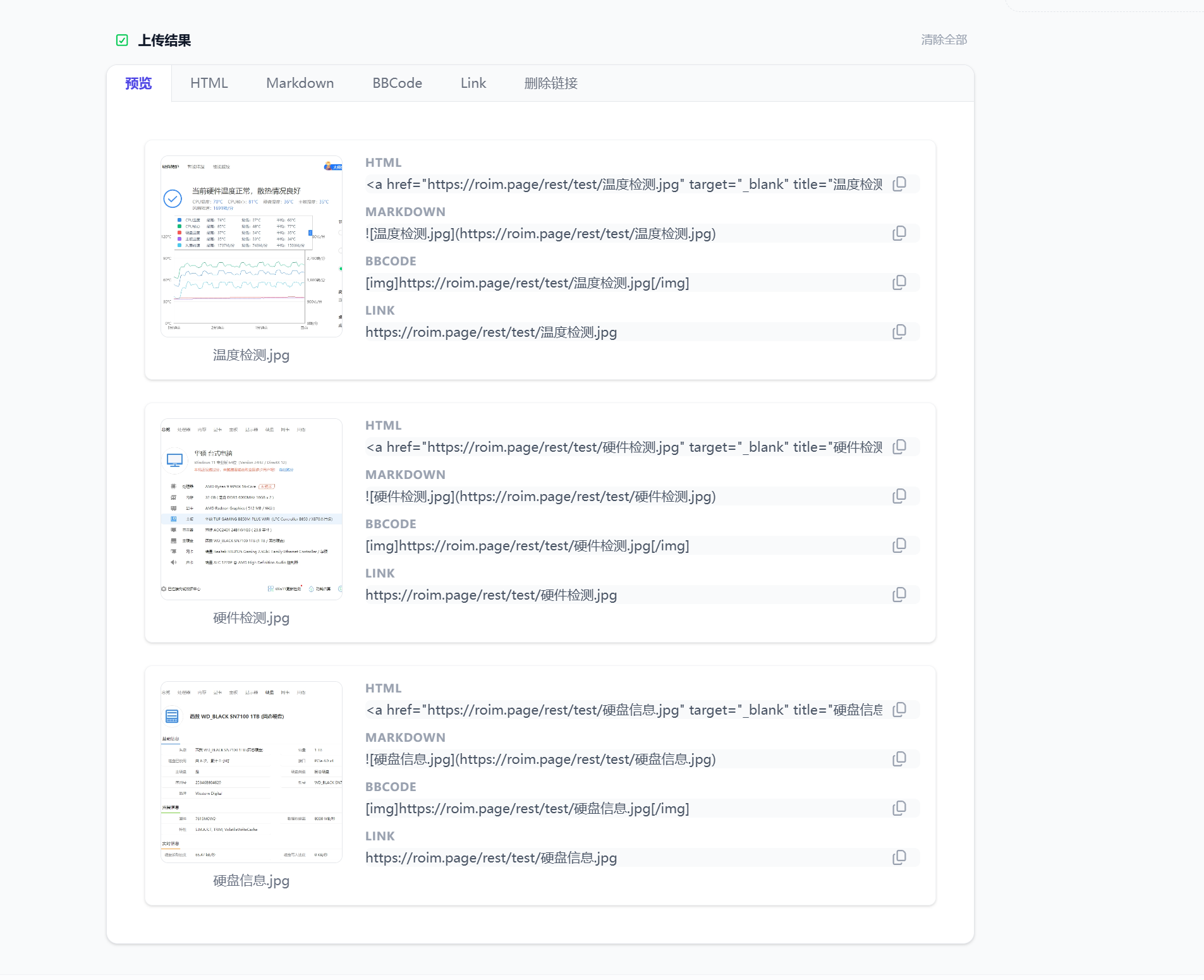Select the HTML code field for 硬件检测.jpg

pyautogui.click(x=624, y=447)
